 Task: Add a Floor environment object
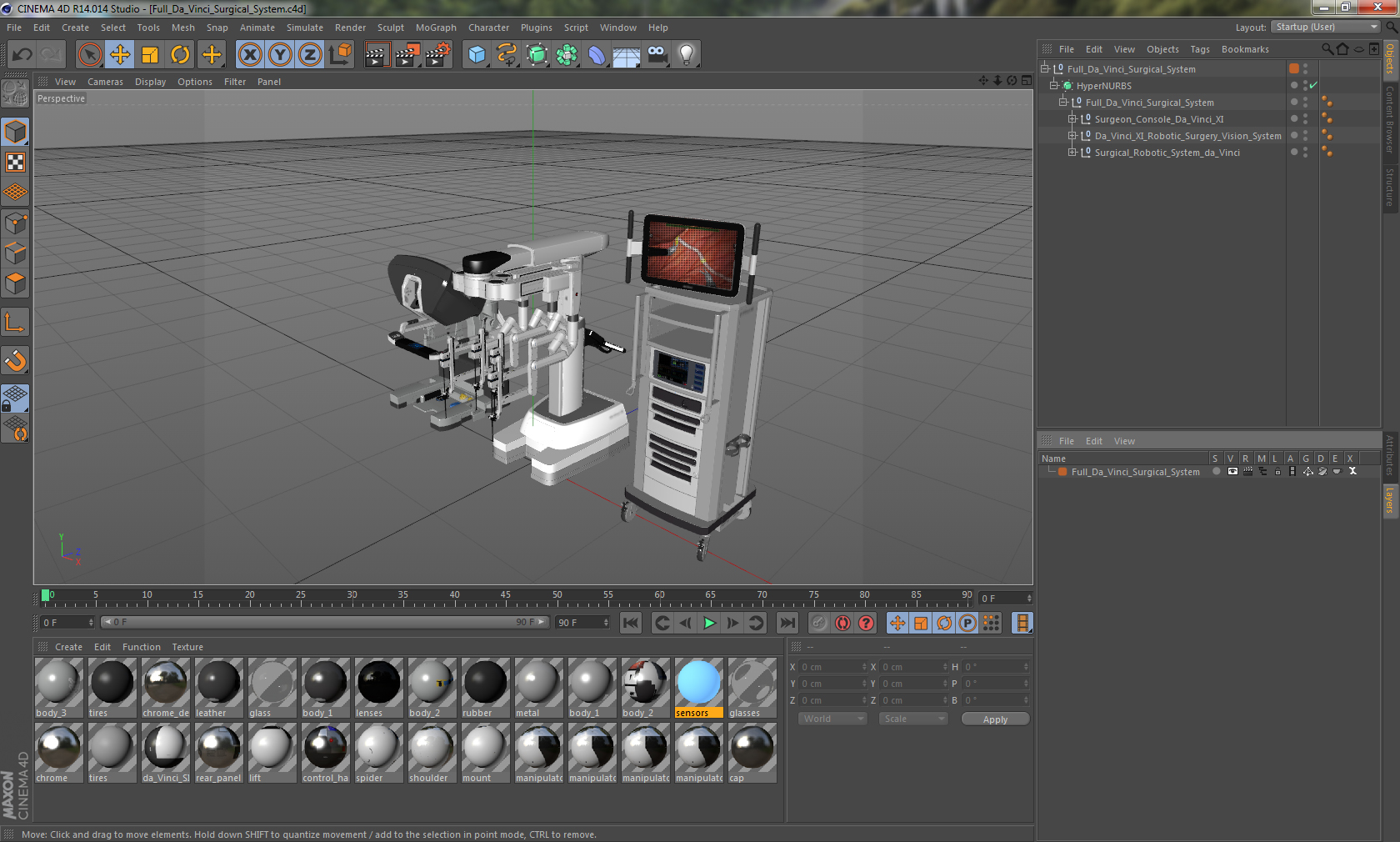tap(627, 55)
